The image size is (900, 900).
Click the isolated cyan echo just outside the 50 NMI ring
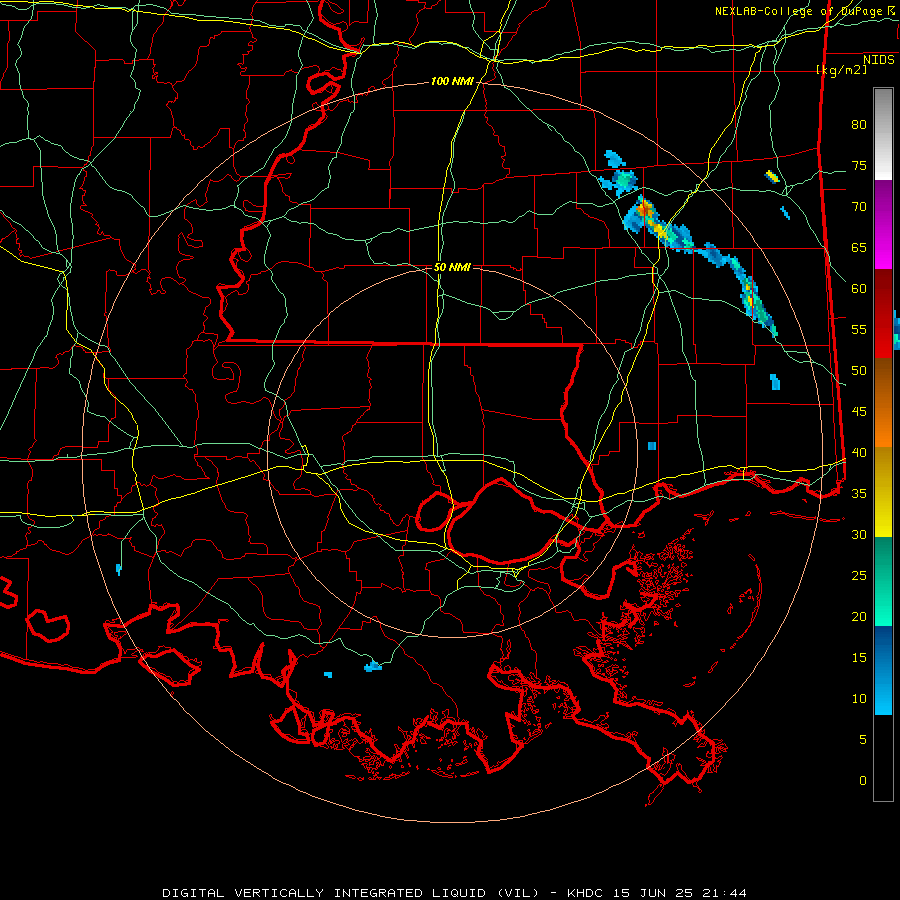coord(652,446)
